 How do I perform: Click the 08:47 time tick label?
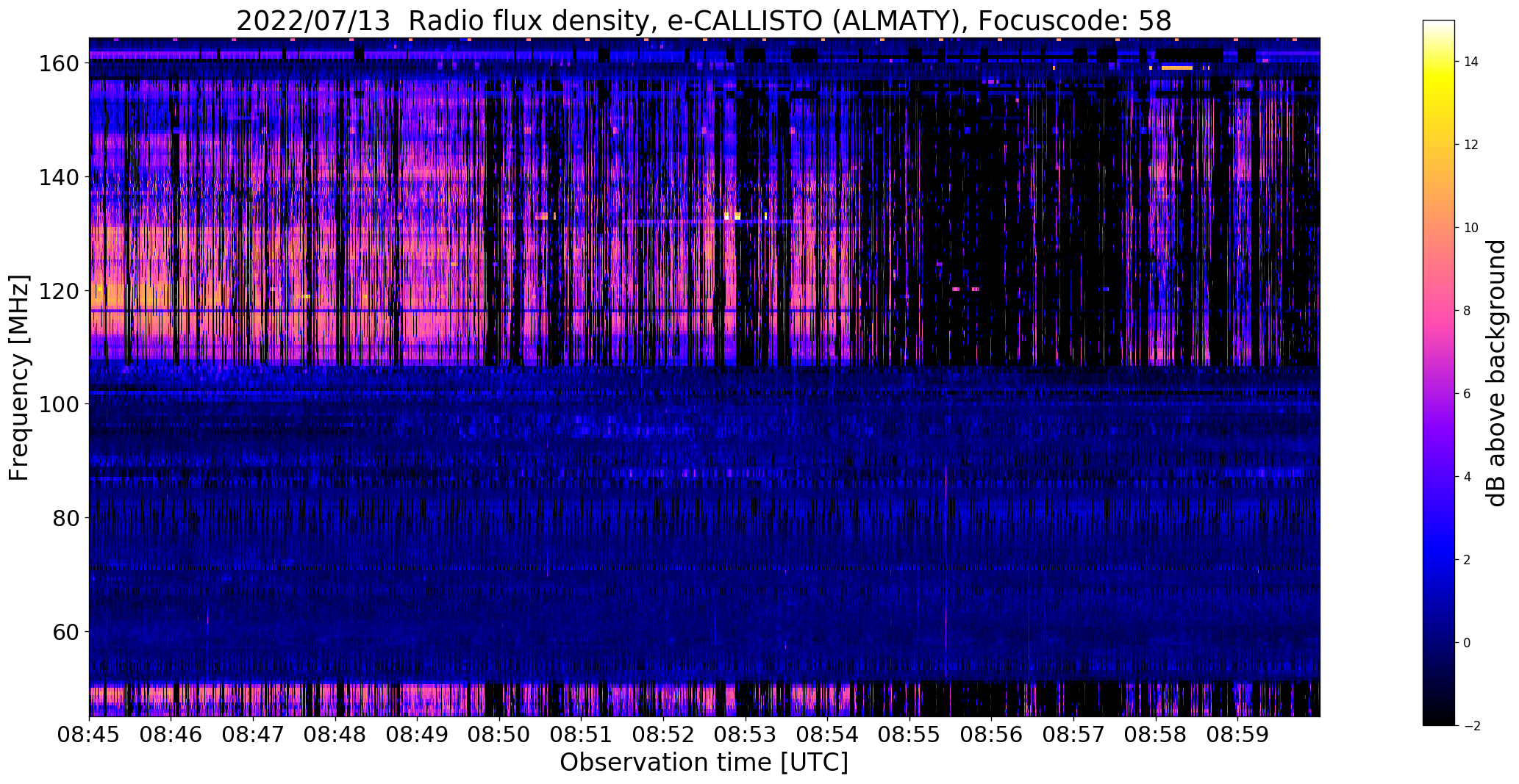(x=254, y=736)
